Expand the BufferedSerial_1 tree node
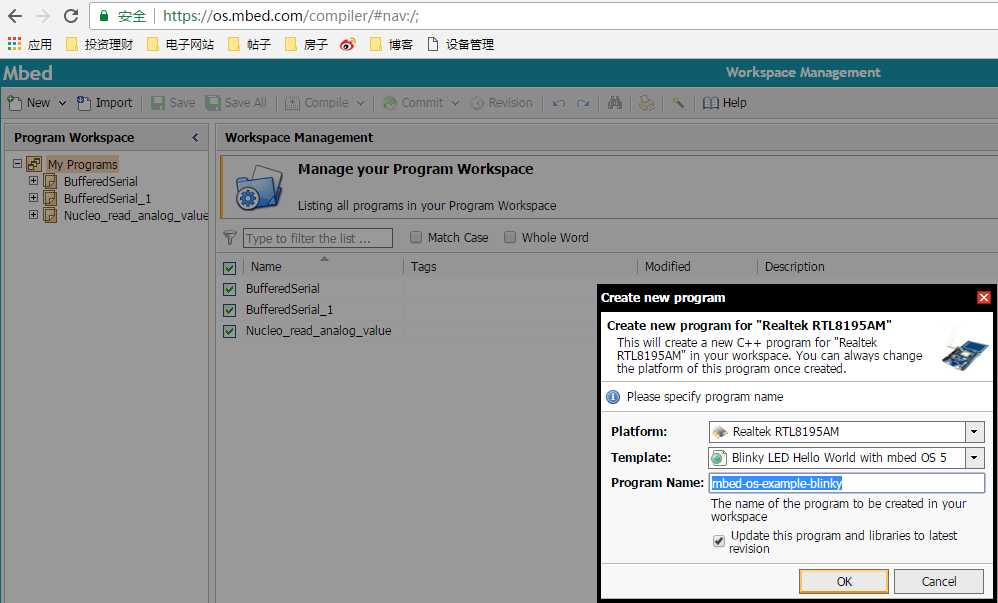This screenshot has width=998, height=603. point(33,198)
